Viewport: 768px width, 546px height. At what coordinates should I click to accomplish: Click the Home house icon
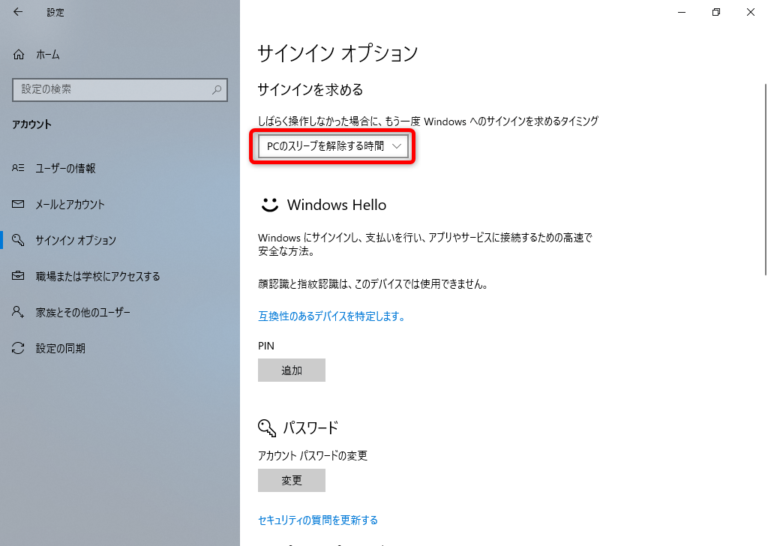[x=18, y=54]
